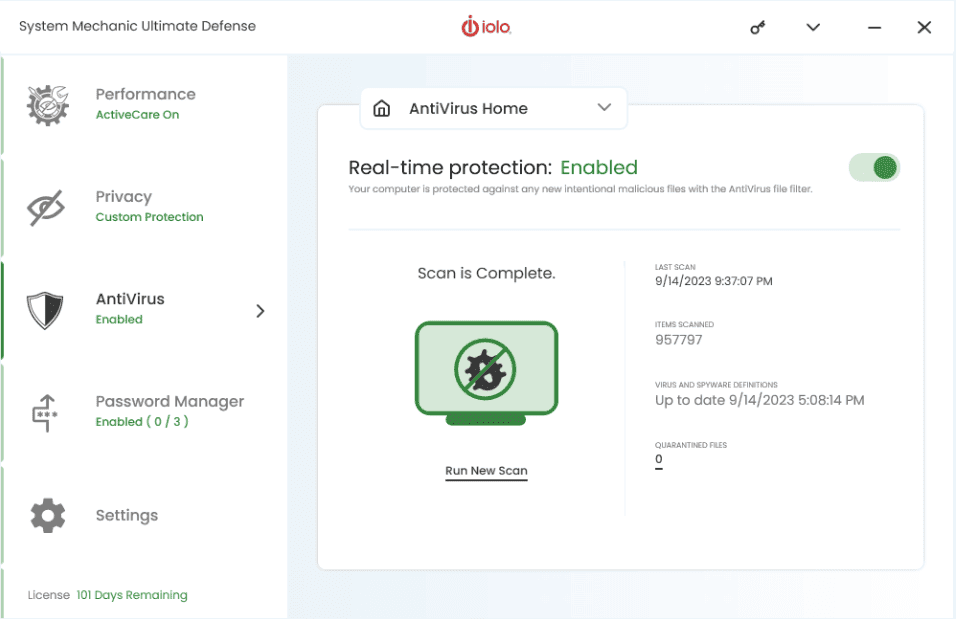Open the Privacy section
956x619 pixels.
(145, 207)
